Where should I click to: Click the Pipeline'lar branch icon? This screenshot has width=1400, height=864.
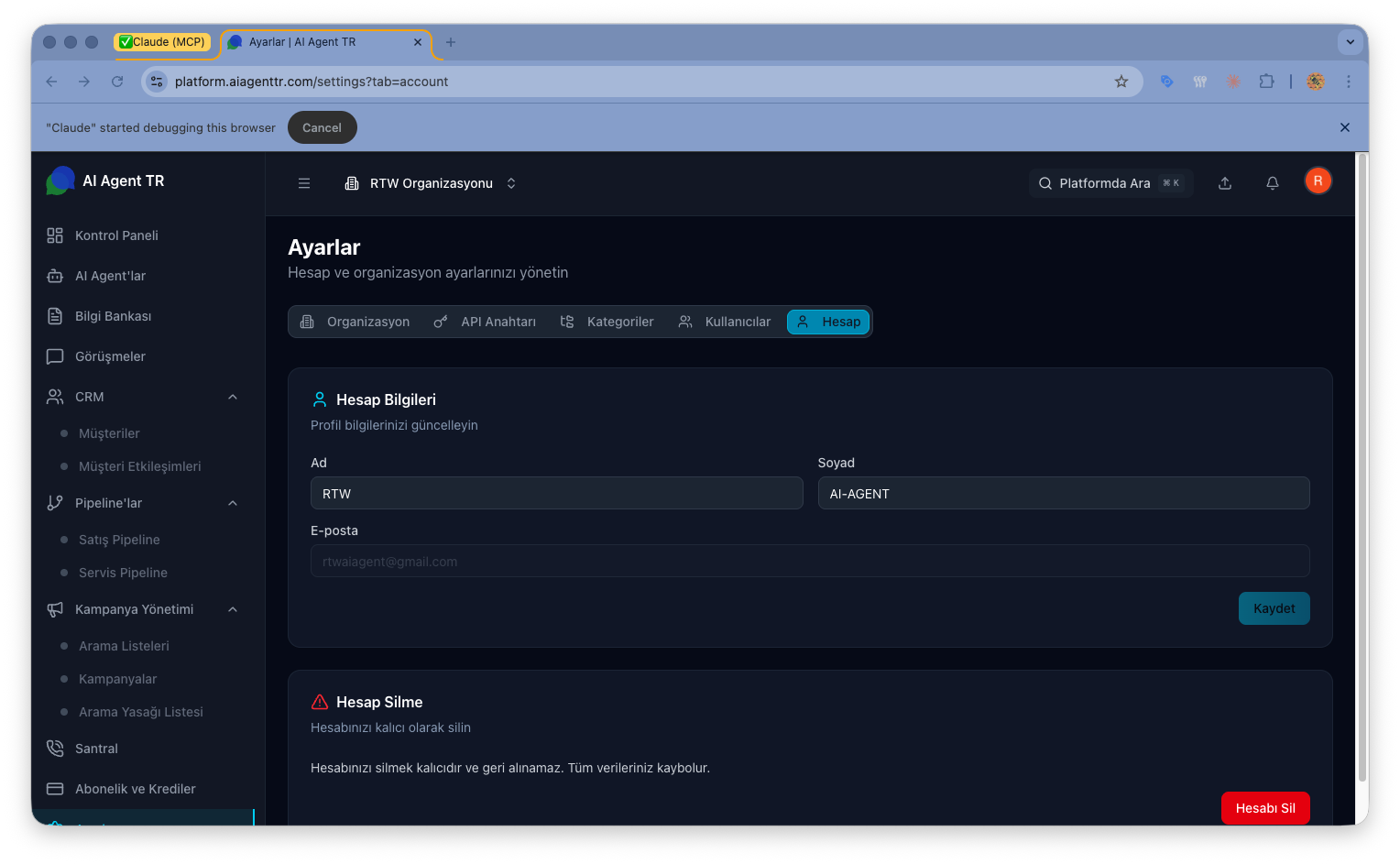(x=55, y=503)
